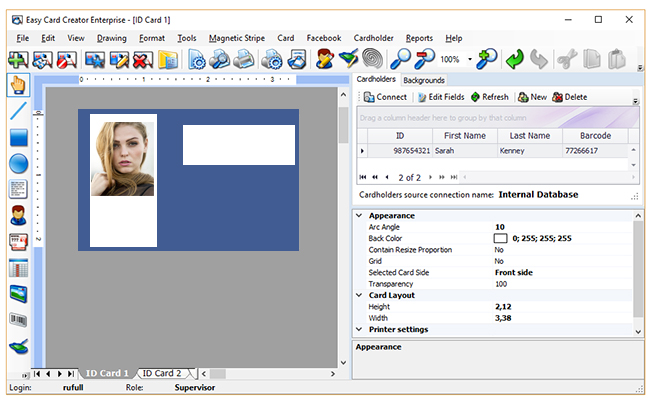Open the Drawing menu
Screen dimensions: 652x403
111,38
